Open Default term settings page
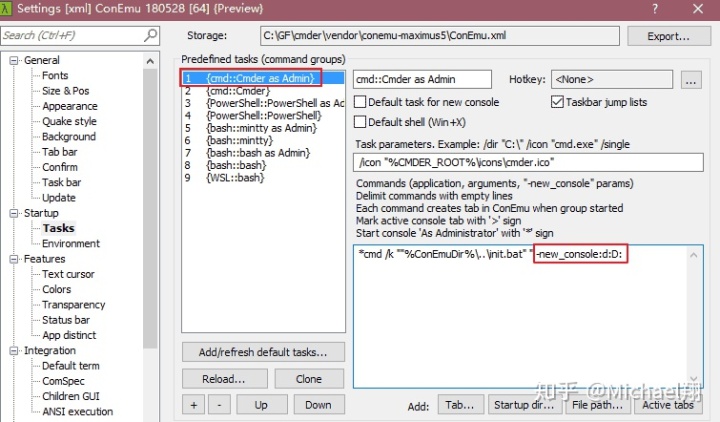 [71, 366]
